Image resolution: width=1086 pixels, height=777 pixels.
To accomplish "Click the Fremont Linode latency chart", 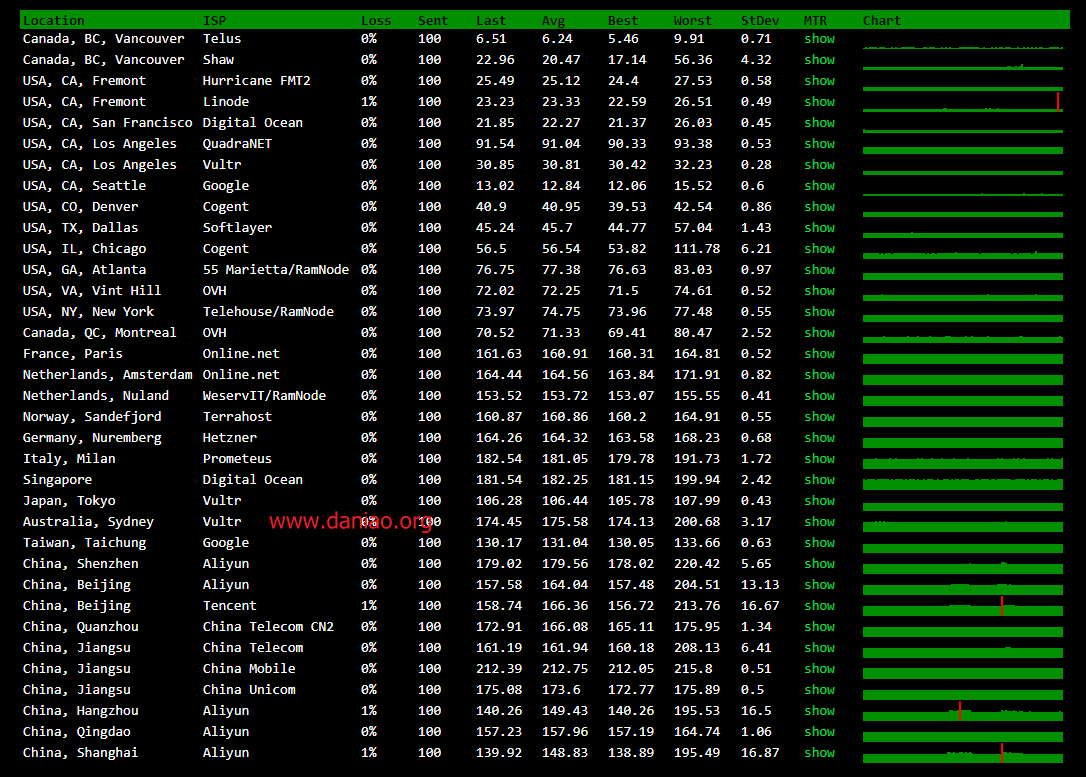I will [963, 102].
